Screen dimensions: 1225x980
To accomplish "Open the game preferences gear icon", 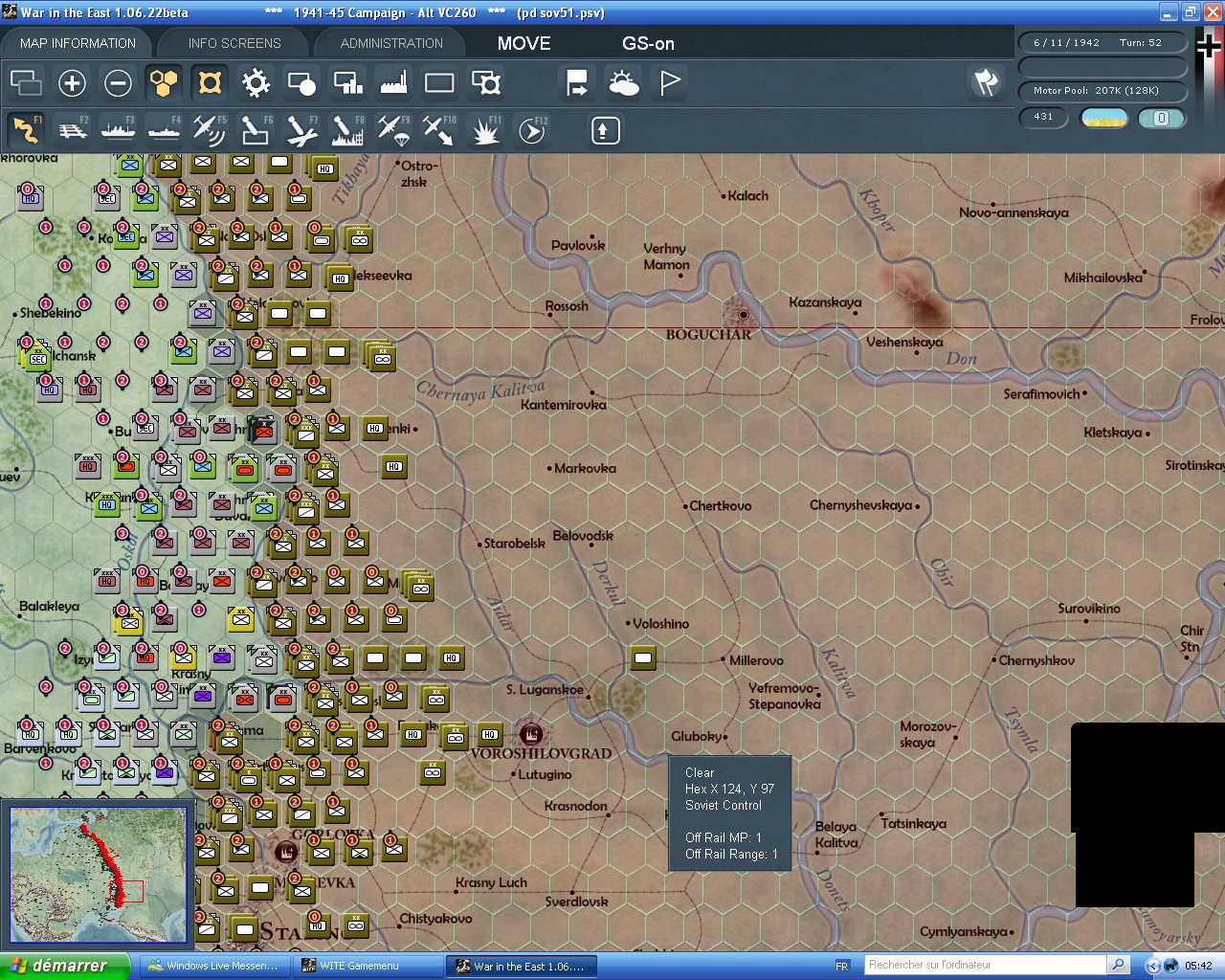I will point(256,83).
